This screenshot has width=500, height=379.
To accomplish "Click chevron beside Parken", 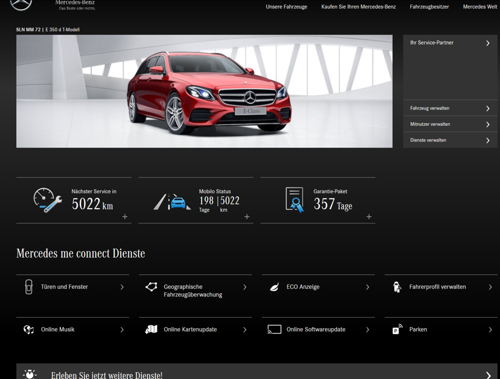I will click(490, 330).
